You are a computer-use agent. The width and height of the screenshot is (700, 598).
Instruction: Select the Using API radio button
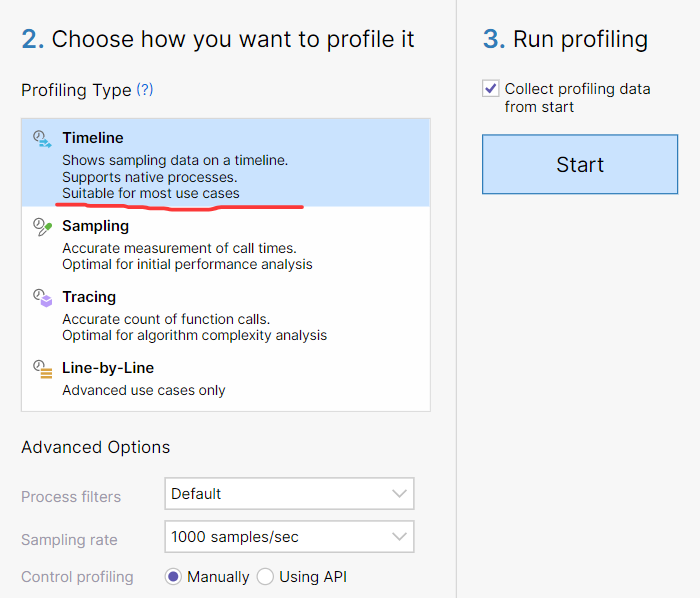pos(265,577)
